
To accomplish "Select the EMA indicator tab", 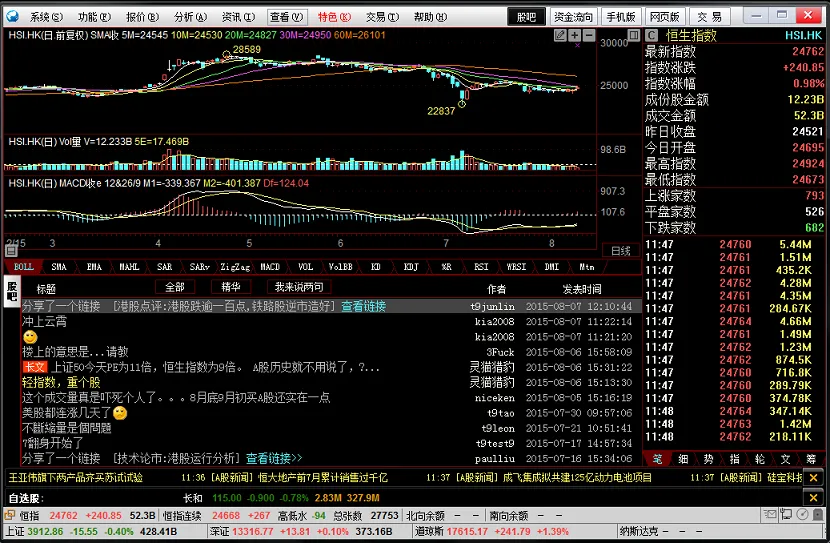I will coord(94,267).
